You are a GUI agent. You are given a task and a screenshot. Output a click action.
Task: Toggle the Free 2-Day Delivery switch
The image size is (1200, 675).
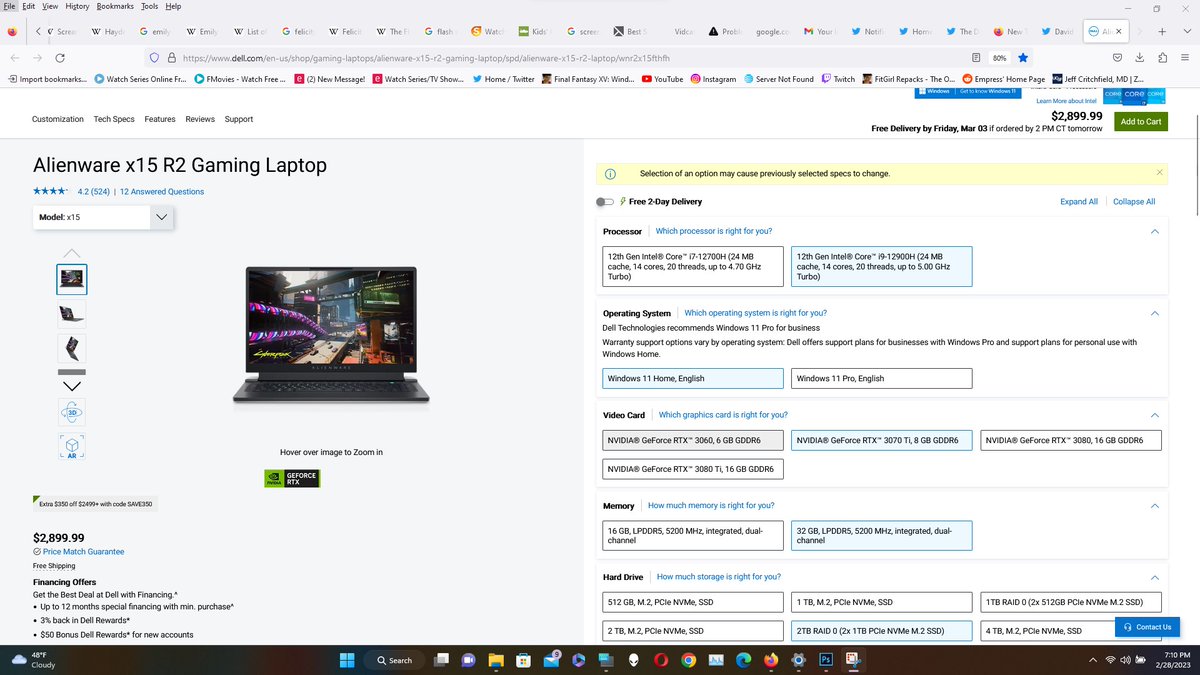[x=605, y=202]
